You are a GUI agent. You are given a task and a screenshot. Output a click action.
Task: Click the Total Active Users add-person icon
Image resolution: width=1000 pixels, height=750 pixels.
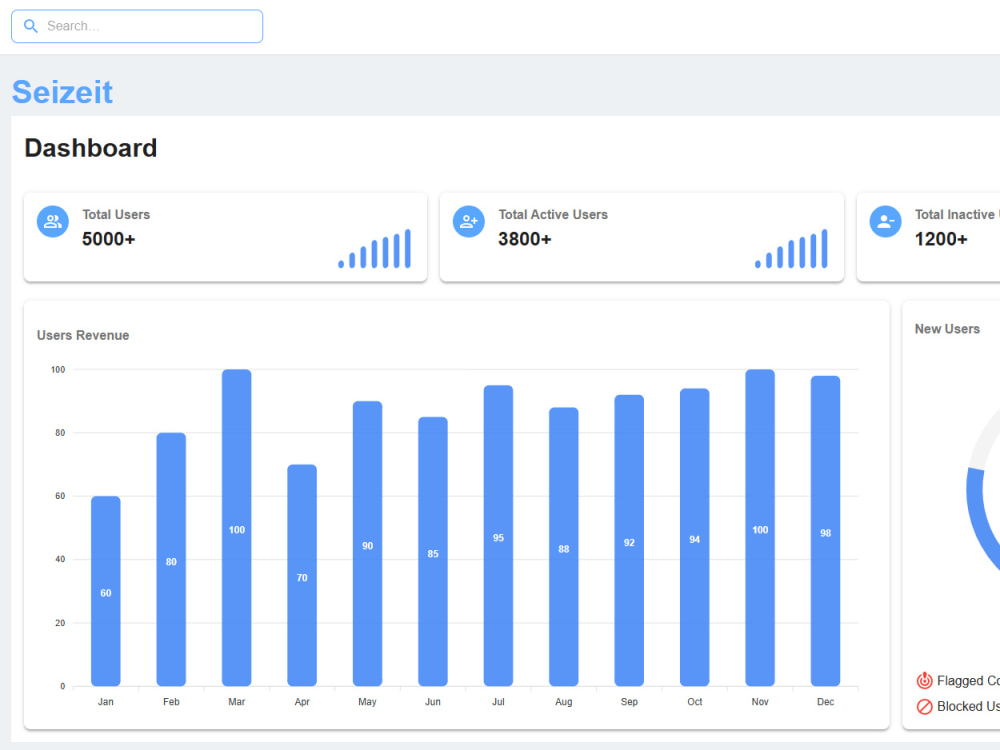(x=469, y=221)
